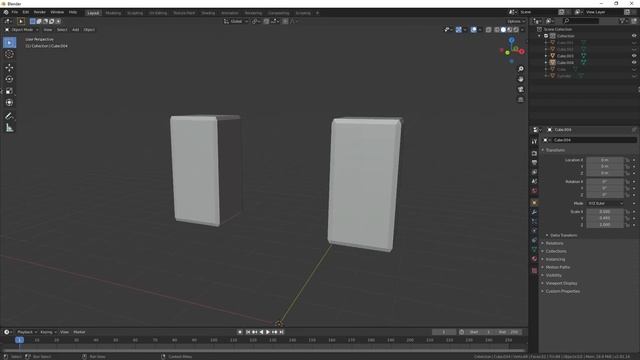Toggle show gizmo button
The width and height of the screenshot is (640, 360).
(x=459, y=29)
